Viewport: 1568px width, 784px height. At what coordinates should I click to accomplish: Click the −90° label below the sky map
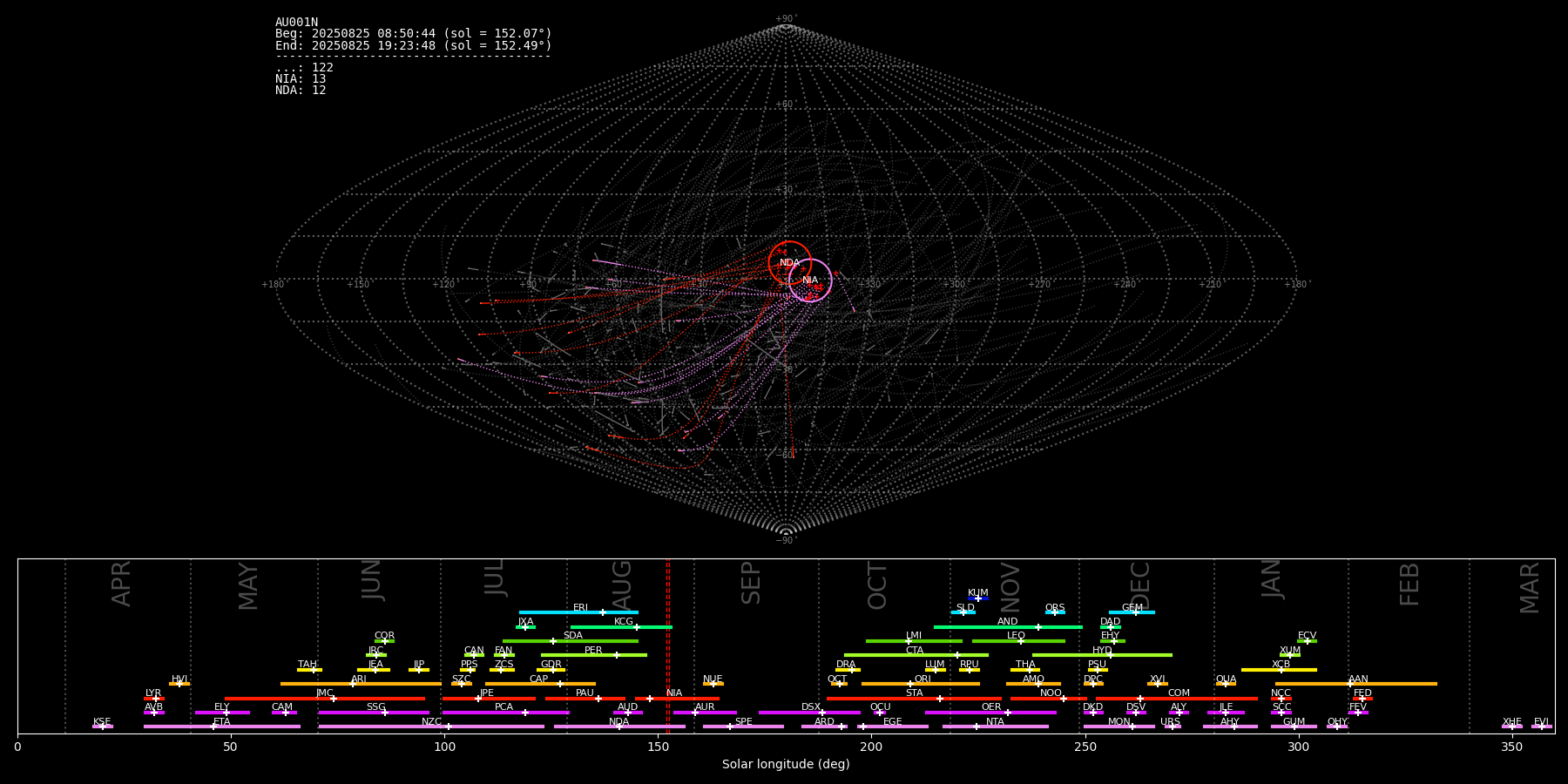(786, 541)
